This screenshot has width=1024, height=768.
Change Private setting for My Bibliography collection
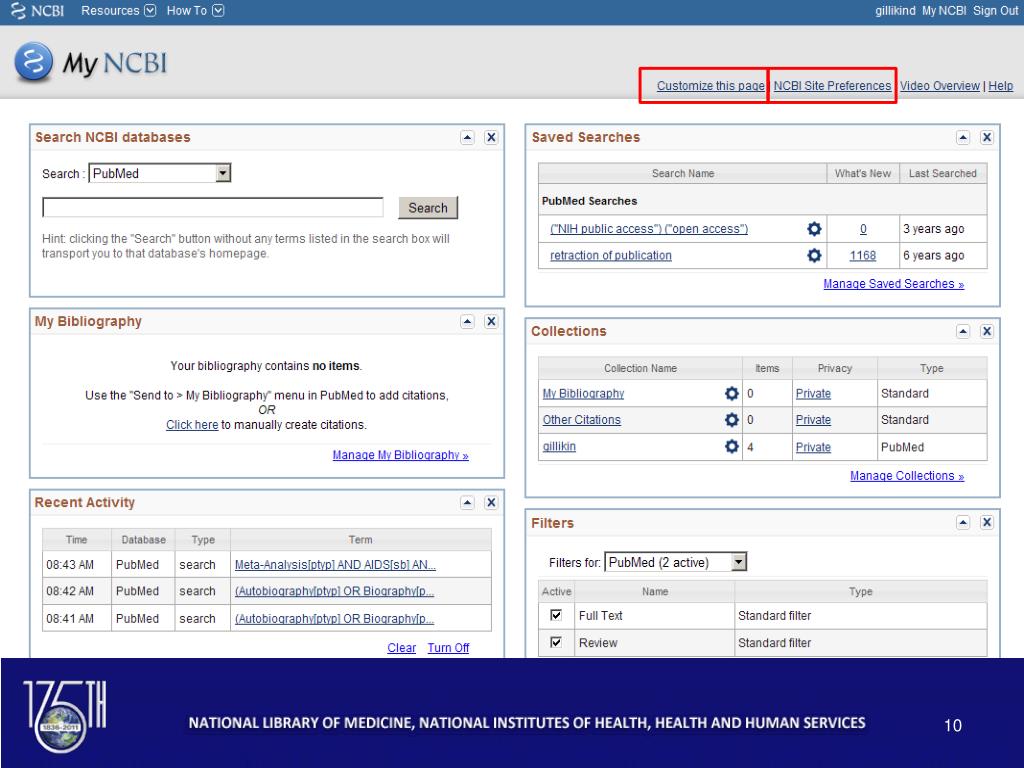813,393
